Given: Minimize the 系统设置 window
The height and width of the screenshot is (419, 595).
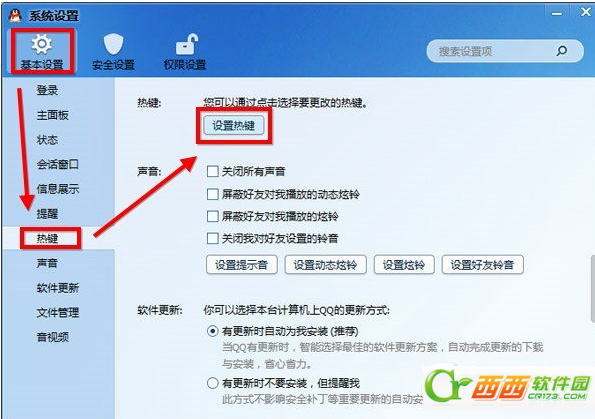Looking at the screenshot, I should (557, 14).
